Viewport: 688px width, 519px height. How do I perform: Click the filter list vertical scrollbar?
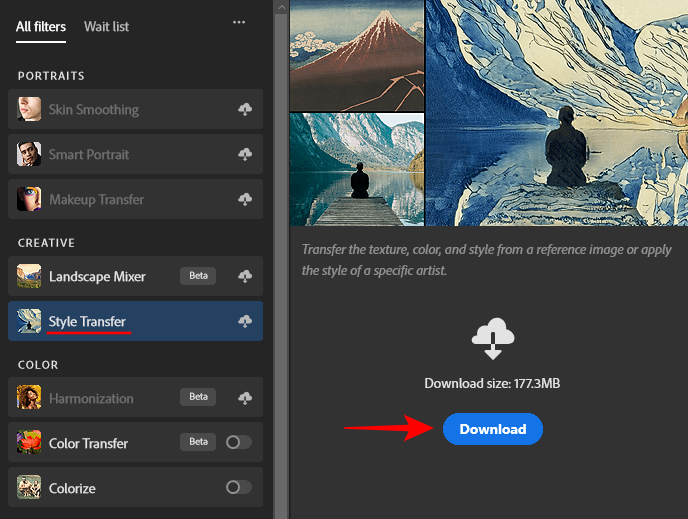[281, 266]
